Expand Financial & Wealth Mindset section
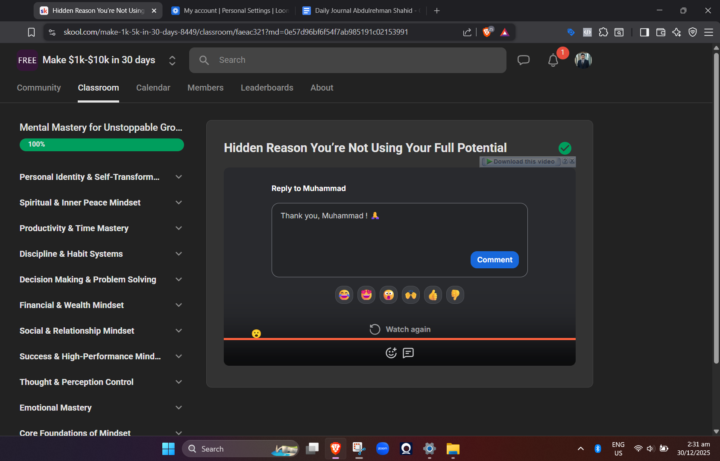Image resolution: width=720 pixels, height=461 pixels. (x=179, y=305)
